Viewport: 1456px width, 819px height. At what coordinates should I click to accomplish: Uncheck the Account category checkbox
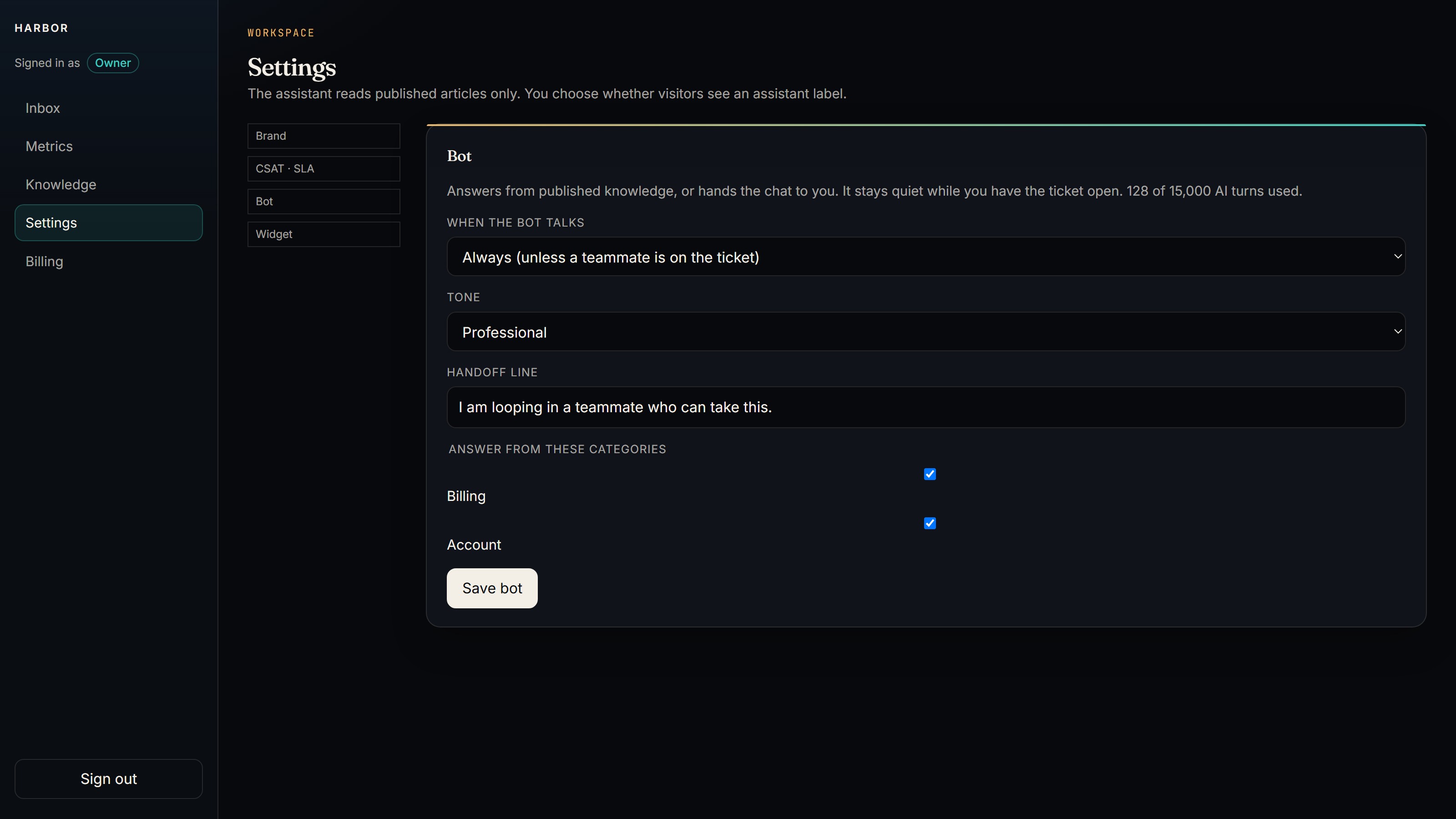930,523
